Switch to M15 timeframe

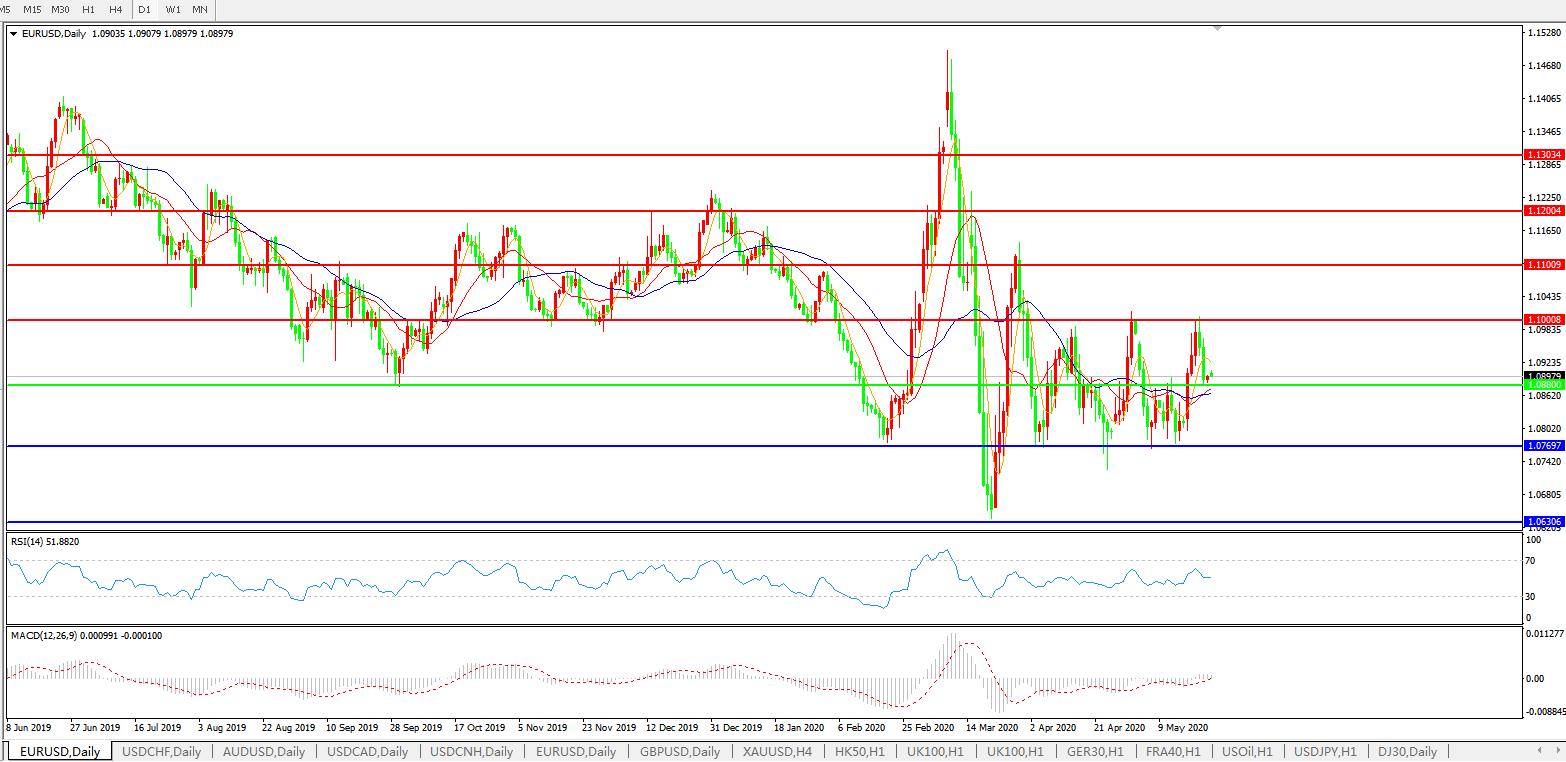(33, 9)
